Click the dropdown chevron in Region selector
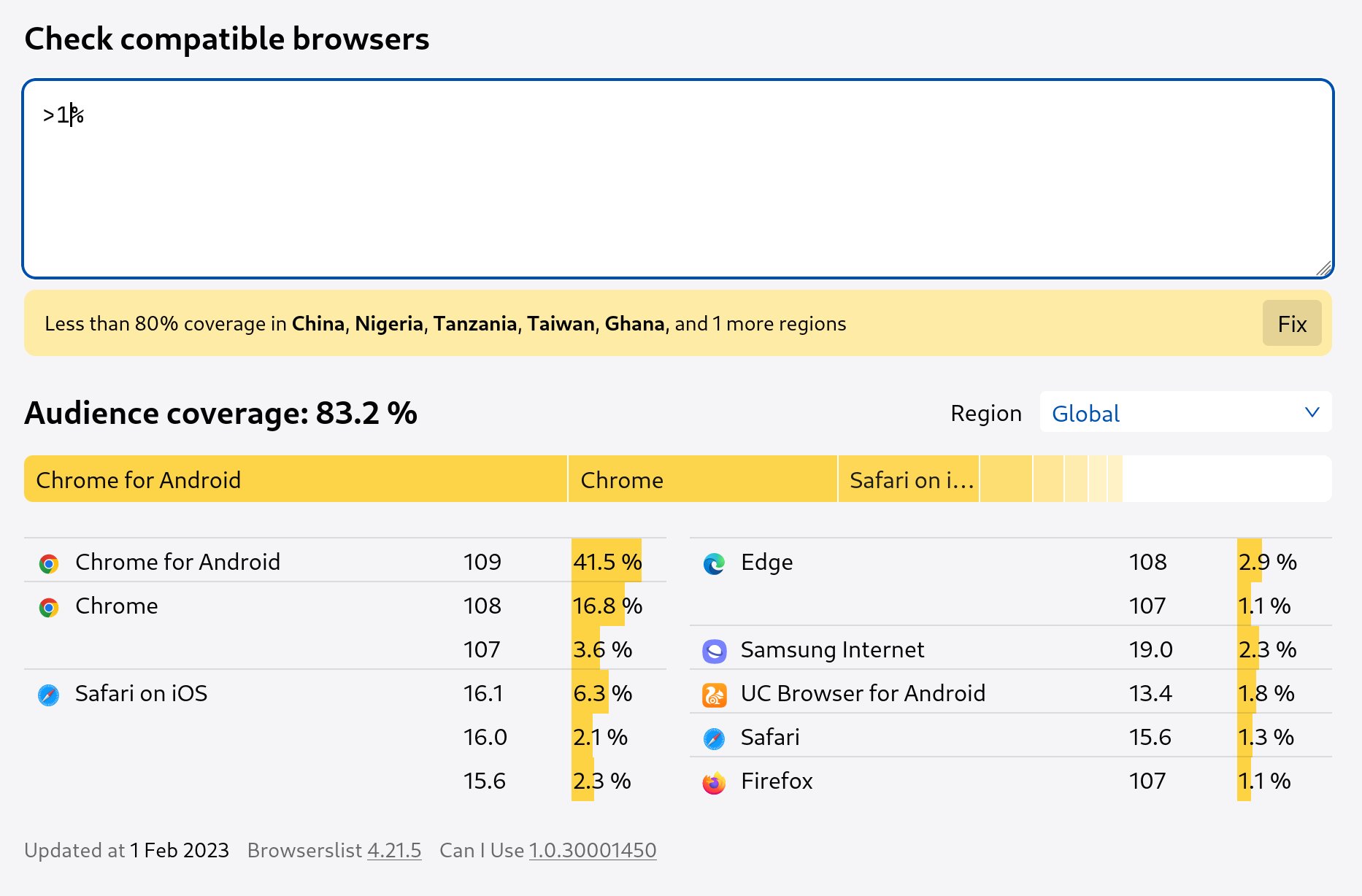Screen dimensions: 1362x896 pos(1312,412)
